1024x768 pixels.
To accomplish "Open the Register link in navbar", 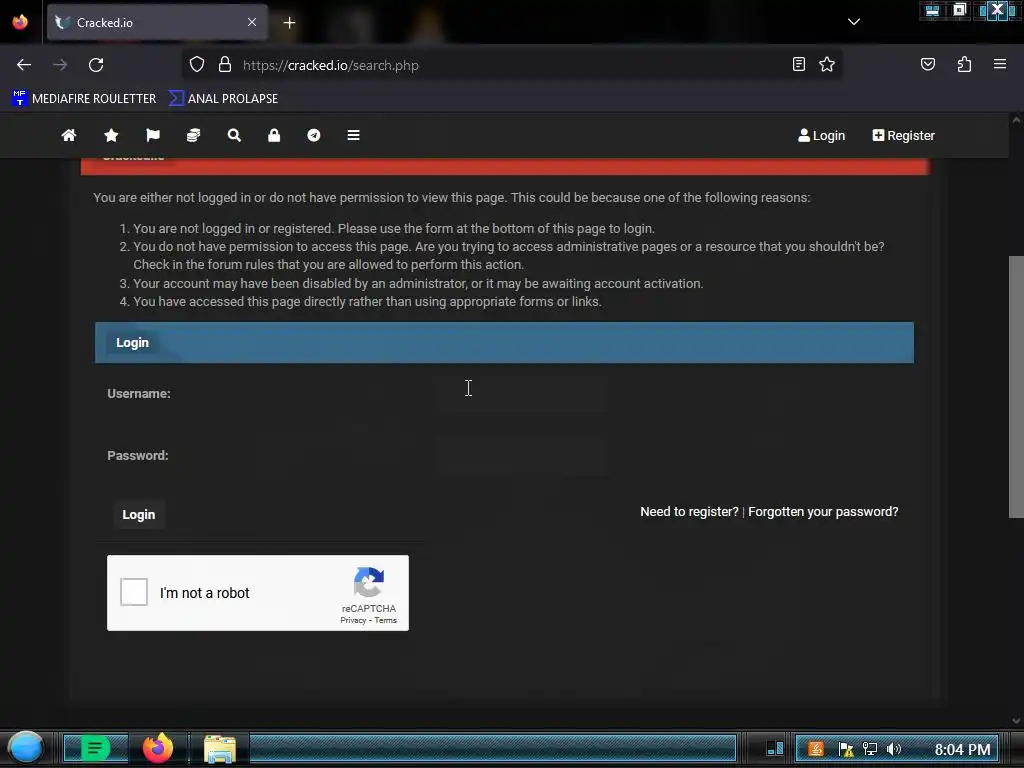I will [903, 135].
